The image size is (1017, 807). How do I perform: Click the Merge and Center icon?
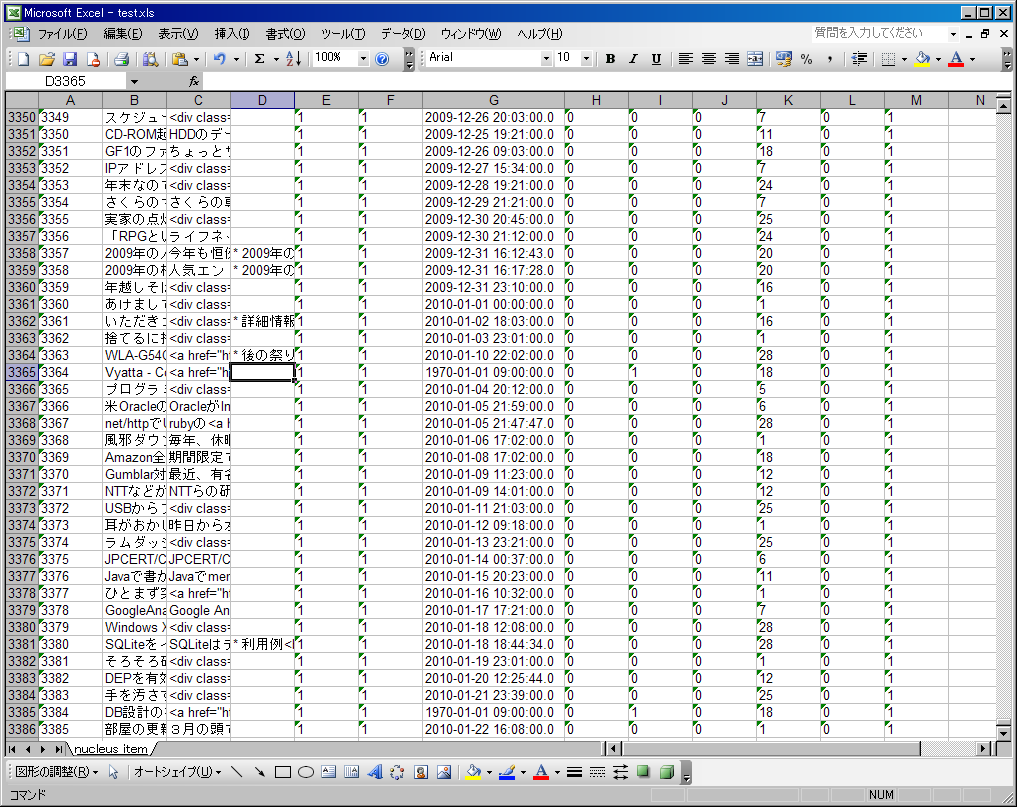755,59
